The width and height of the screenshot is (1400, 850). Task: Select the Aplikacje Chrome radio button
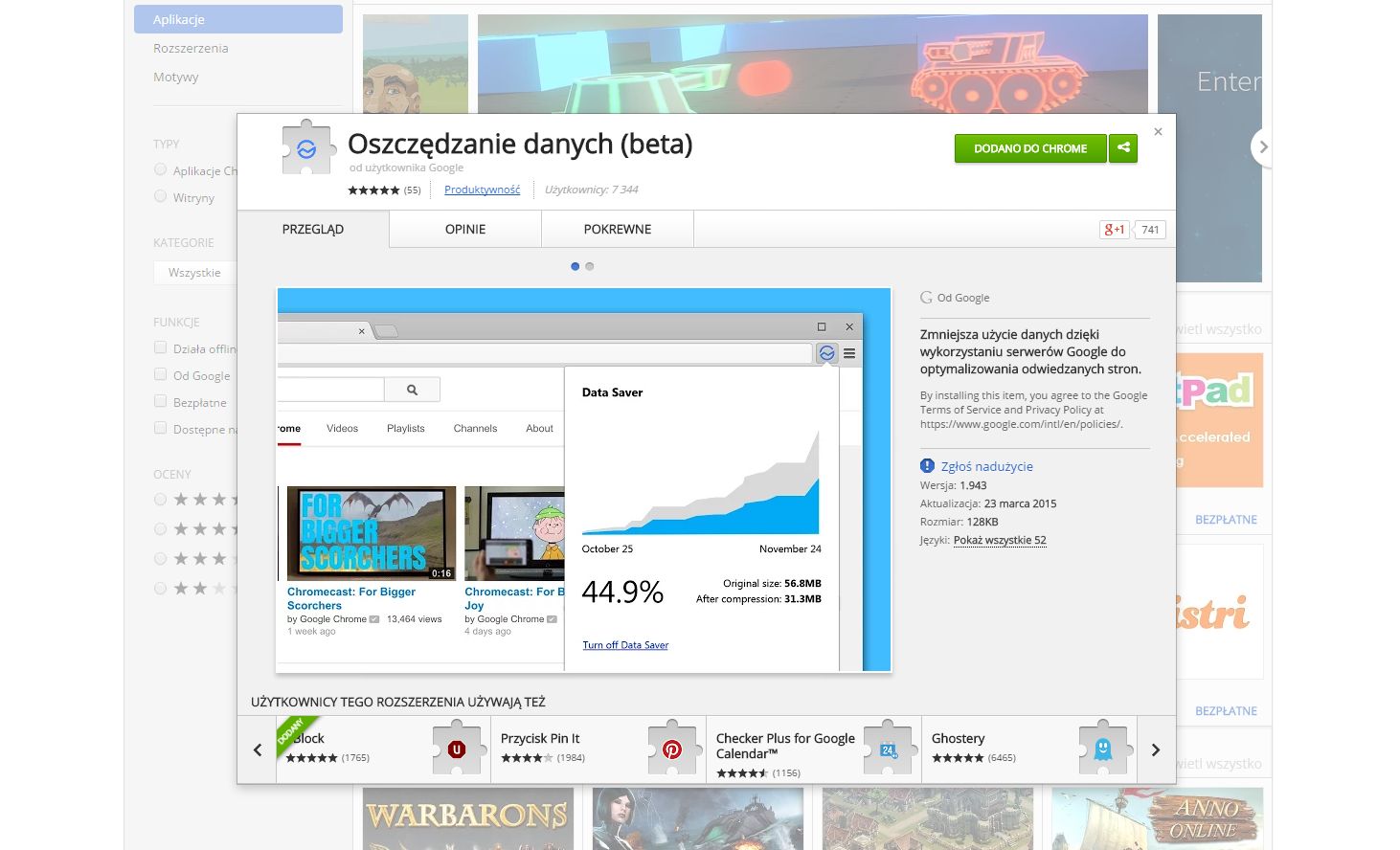(x=160, y=169)
